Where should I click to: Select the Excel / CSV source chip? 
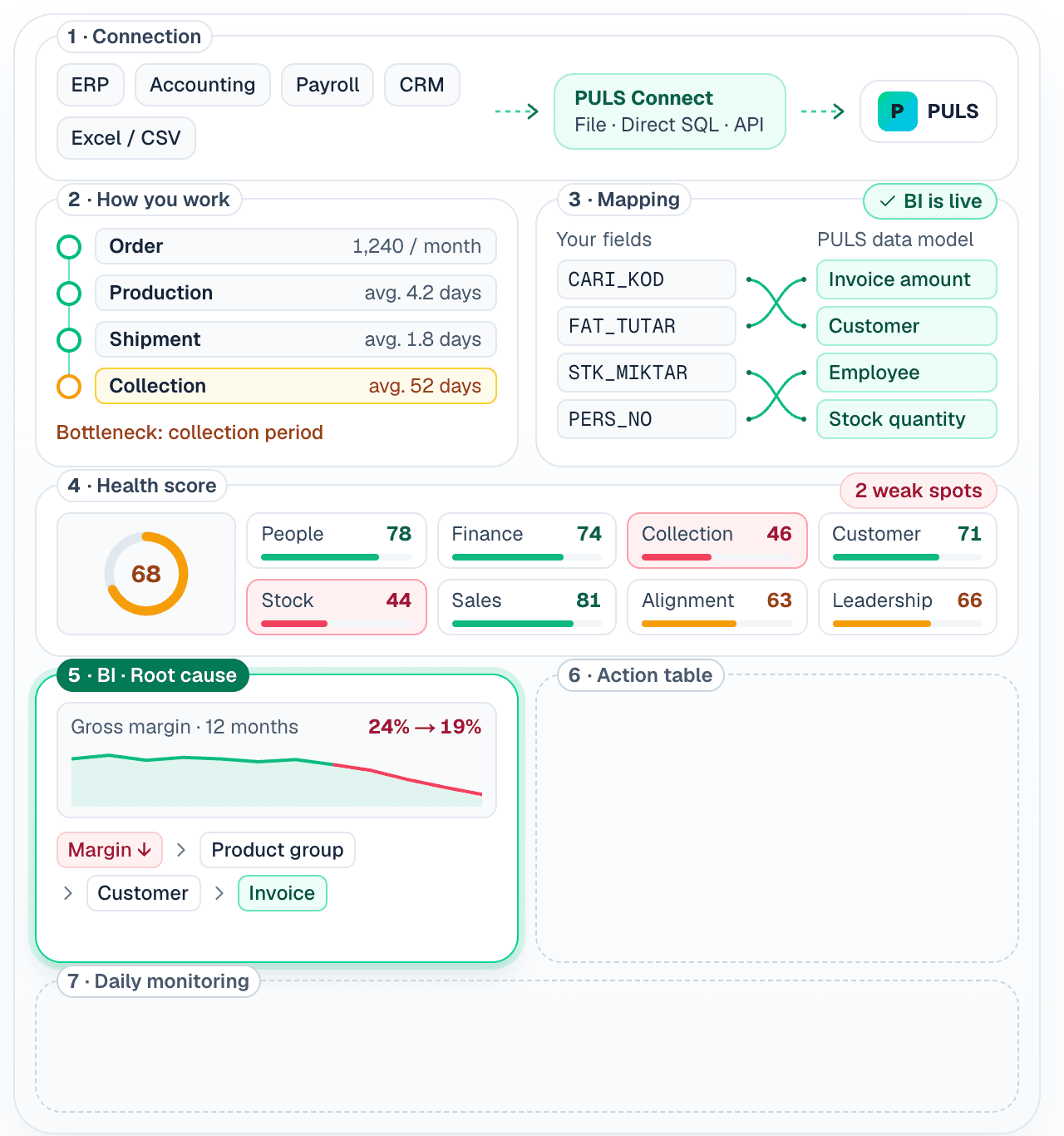126,138
